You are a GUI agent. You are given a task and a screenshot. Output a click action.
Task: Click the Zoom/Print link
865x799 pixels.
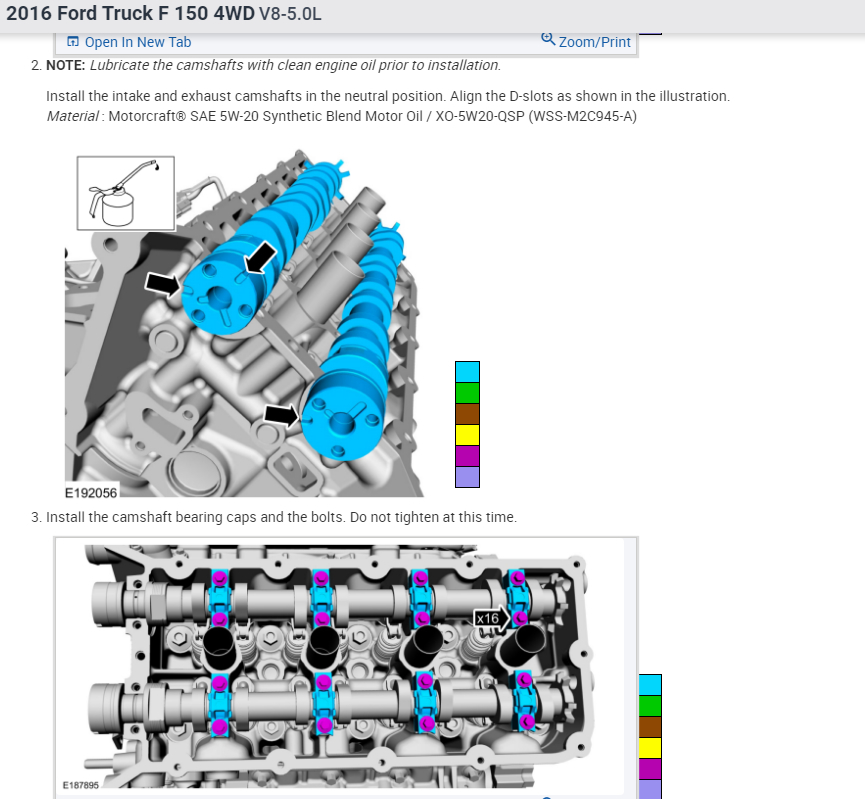594,42
